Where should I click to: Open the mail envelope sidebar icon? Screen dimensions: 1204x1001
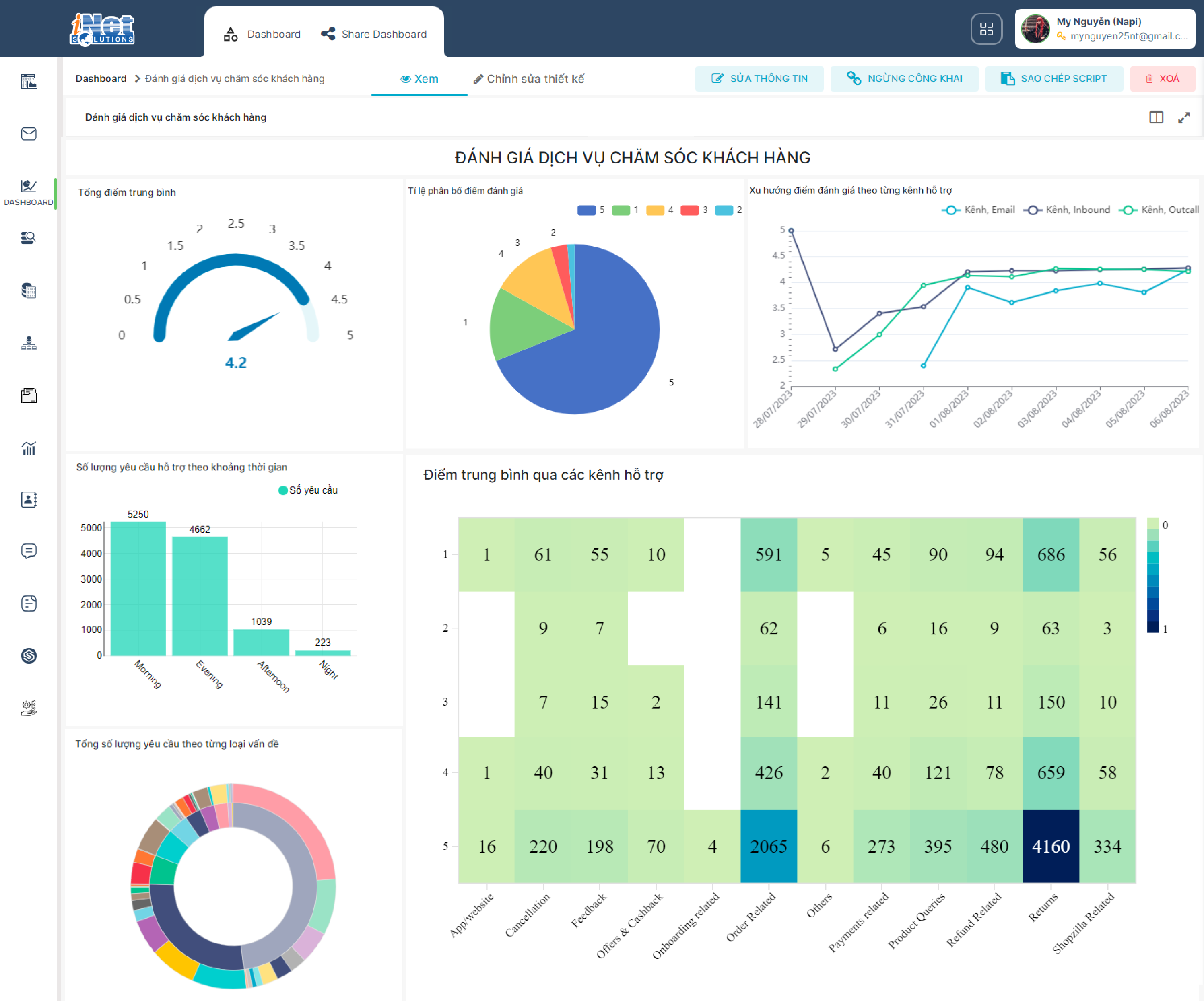[29, 134]
